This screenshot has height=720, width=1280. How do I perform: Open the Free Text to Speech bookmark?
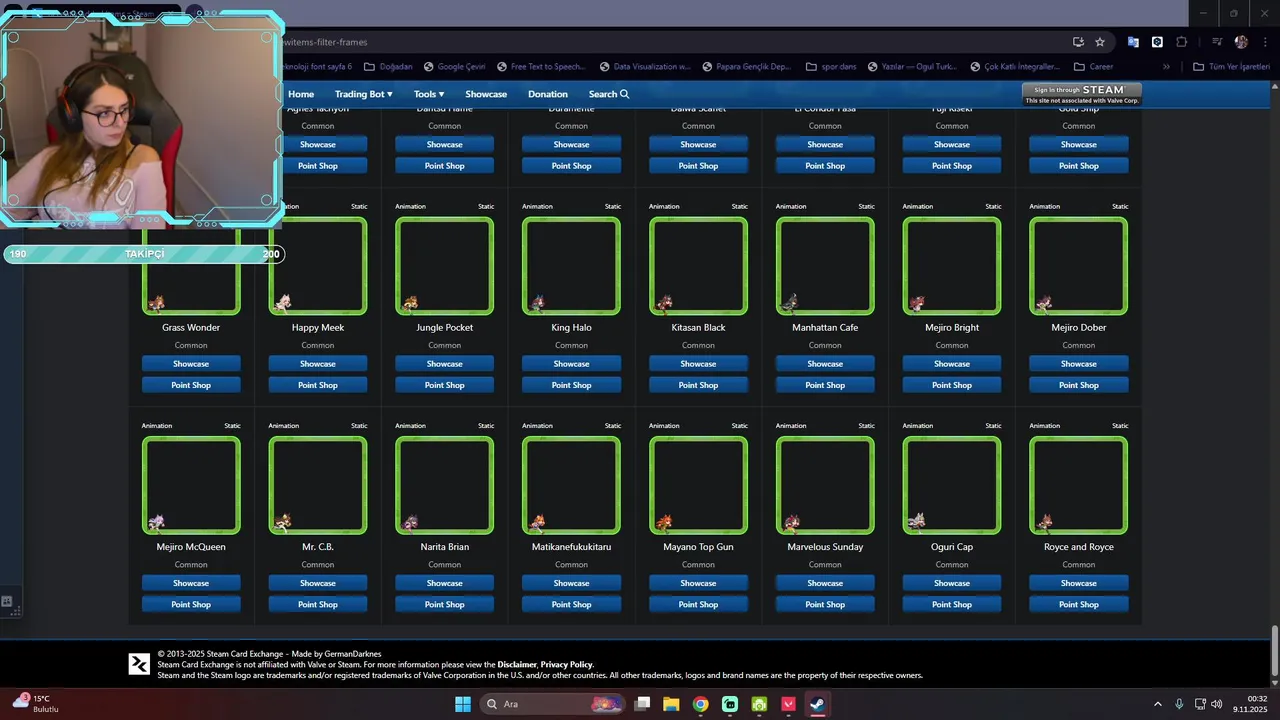(540, 67)
